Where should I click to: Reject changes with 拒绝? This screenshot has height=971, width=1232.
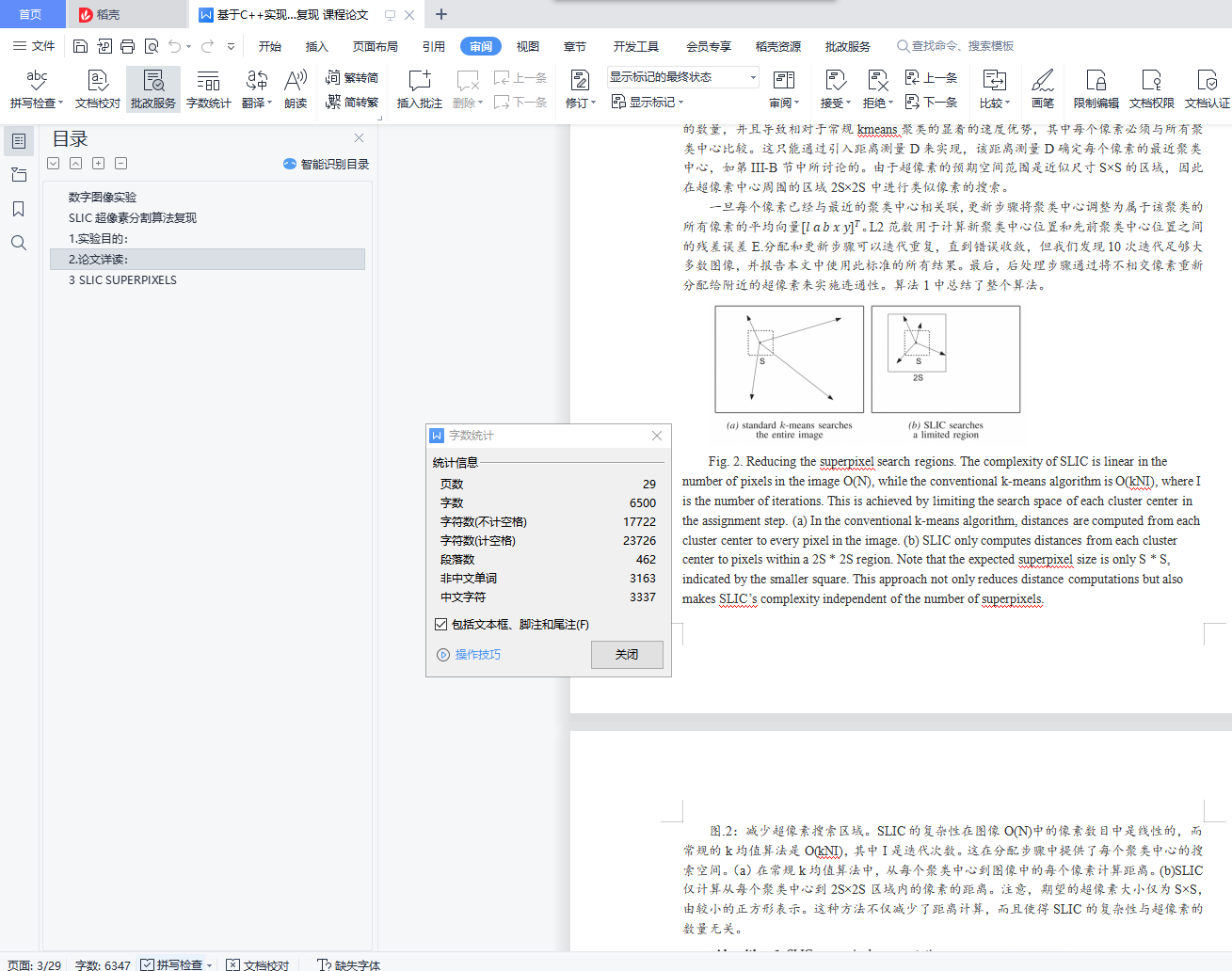point(878,89)
